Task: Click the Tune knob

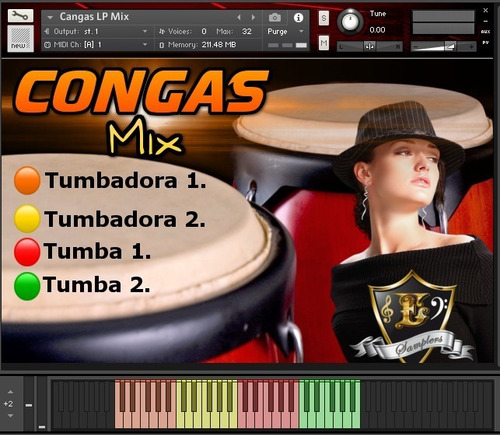Action: tap(350, 22)
